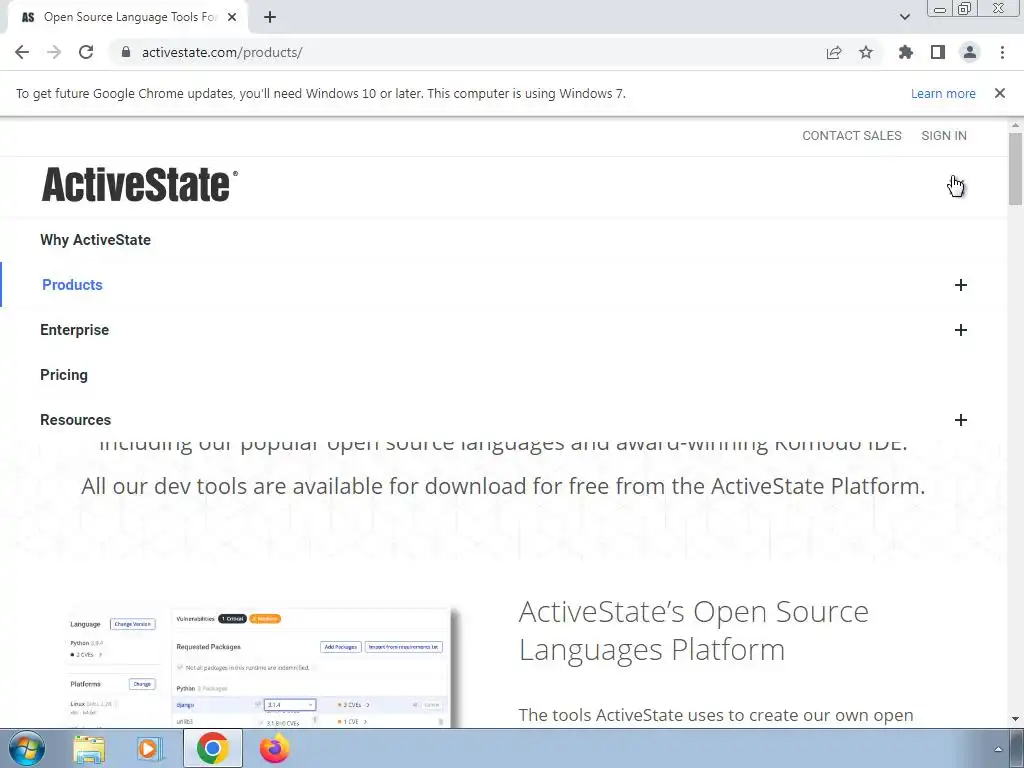Click ActiveState's Open Source Languages Platform heading

pos(694,630)
